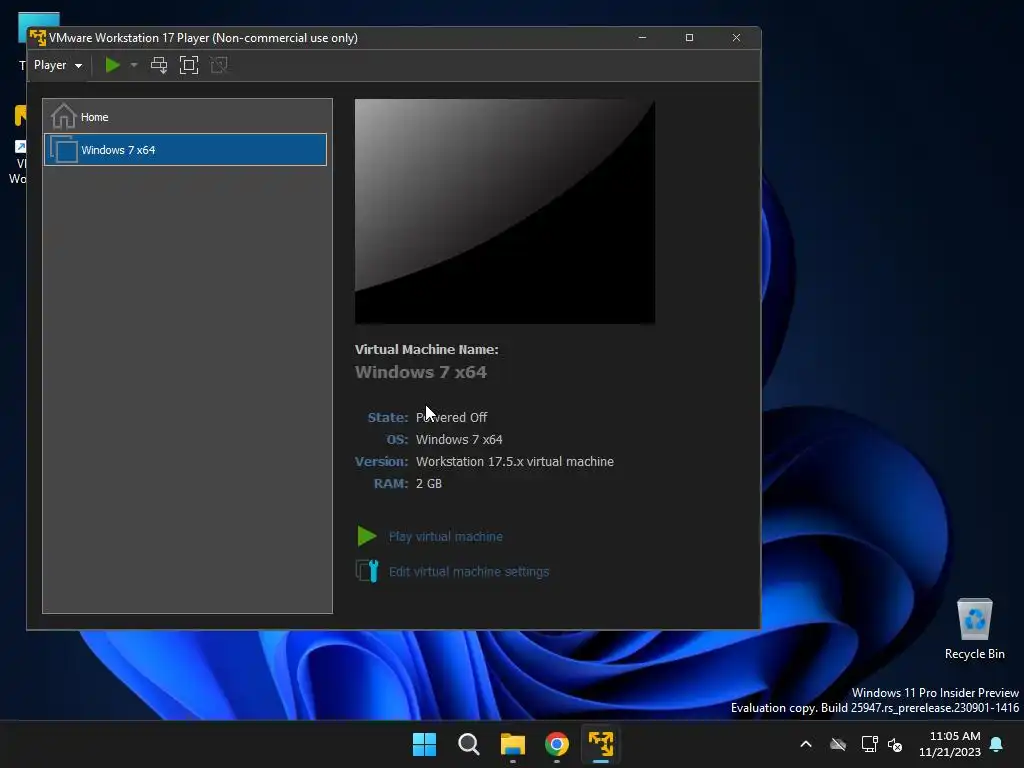Open the Player dropdown menu
This screenshot has width=1024, height=768.
tap(58, 65)
